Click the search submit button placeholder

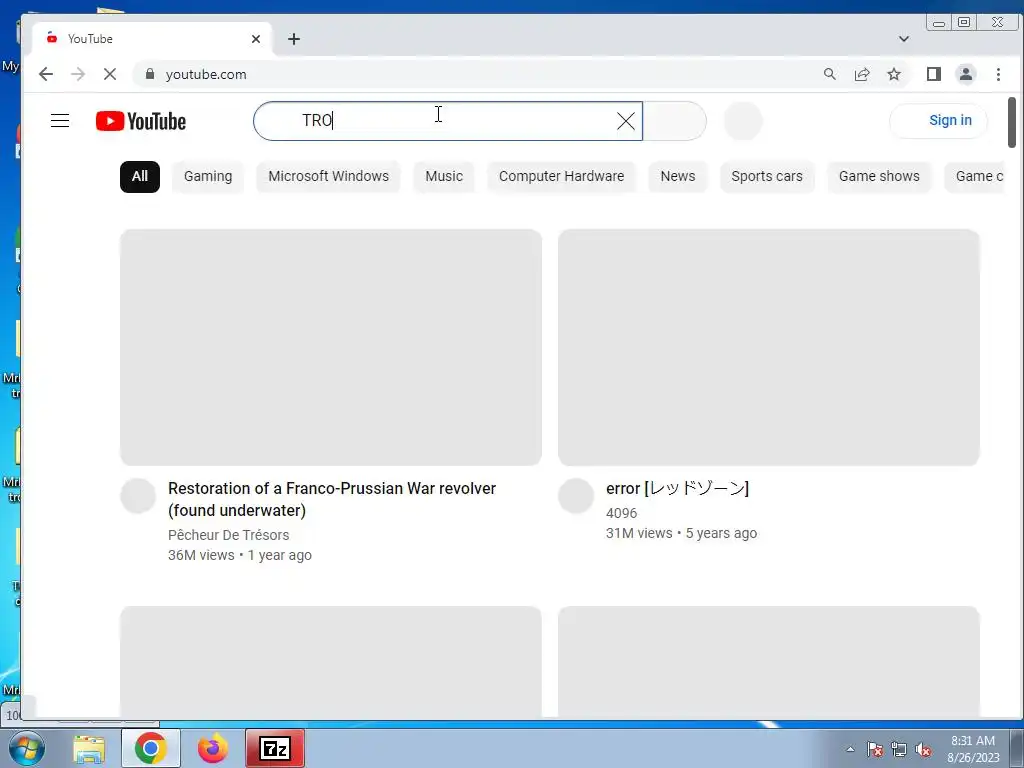[675, 121]
